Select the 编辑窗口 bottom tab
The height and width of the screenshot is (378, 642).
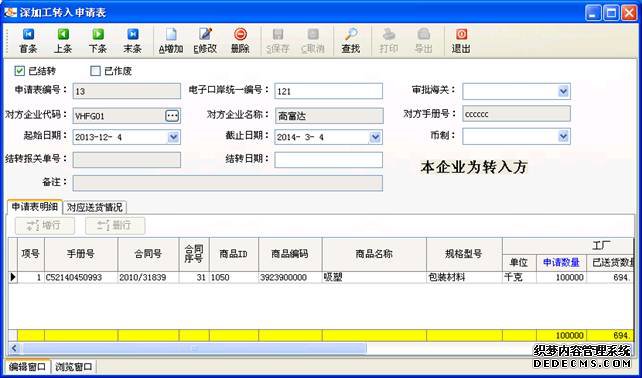(27, 367)
